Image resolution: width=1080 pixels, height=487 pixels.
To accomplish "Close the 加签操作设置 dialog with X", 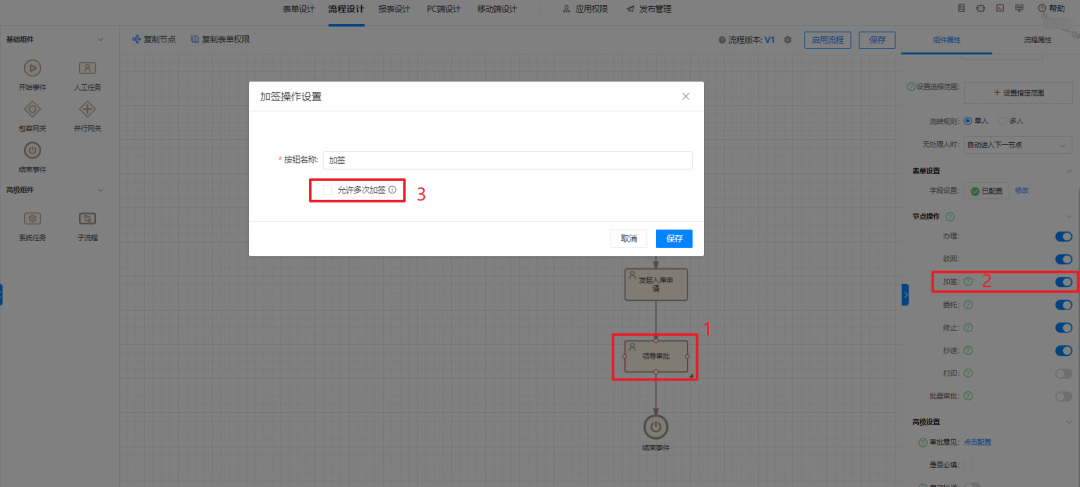I will [x=685, y=96].
